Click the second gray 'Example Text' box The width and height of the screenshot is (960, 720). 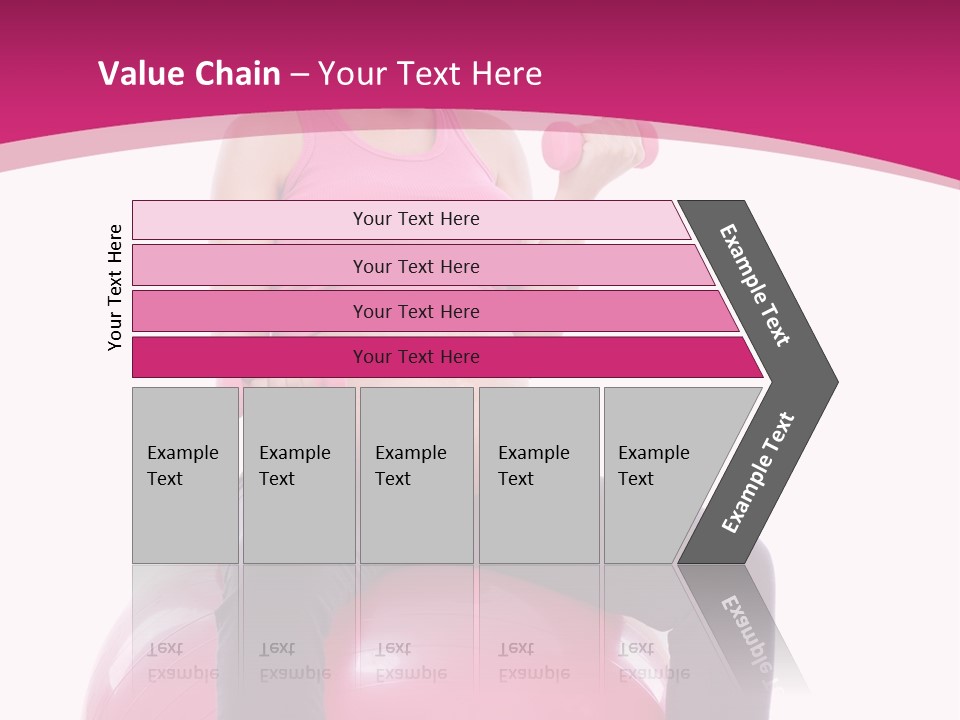[299, 475]
